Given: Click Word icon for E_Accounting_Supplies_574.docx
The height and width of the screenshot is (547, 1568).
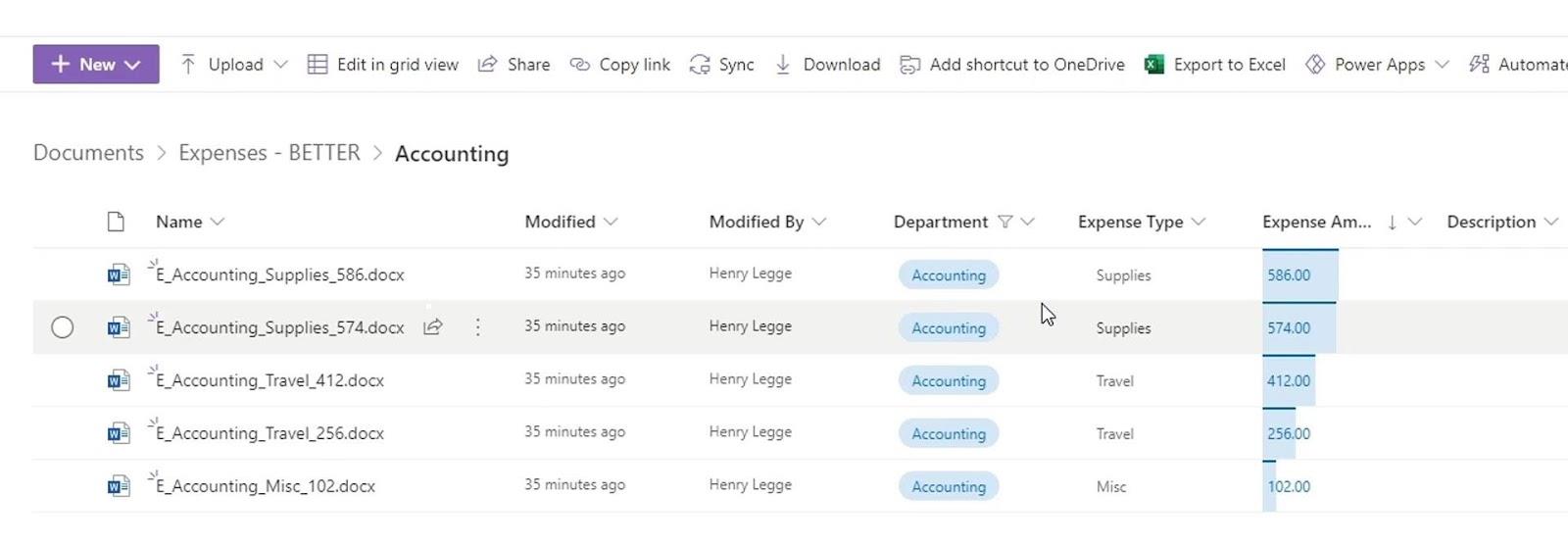Looking at the screenshot, I should point(119,328).
